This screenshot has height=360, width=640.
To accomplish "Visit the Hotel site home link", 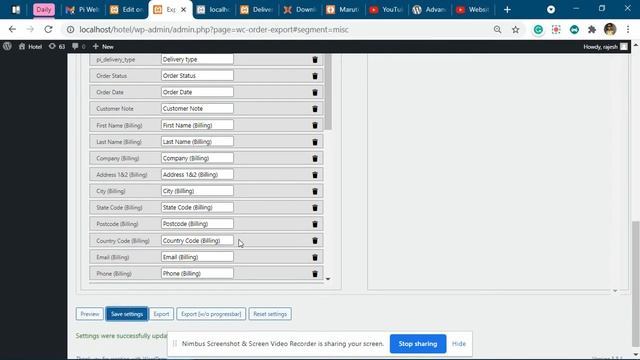I will 30,47.
